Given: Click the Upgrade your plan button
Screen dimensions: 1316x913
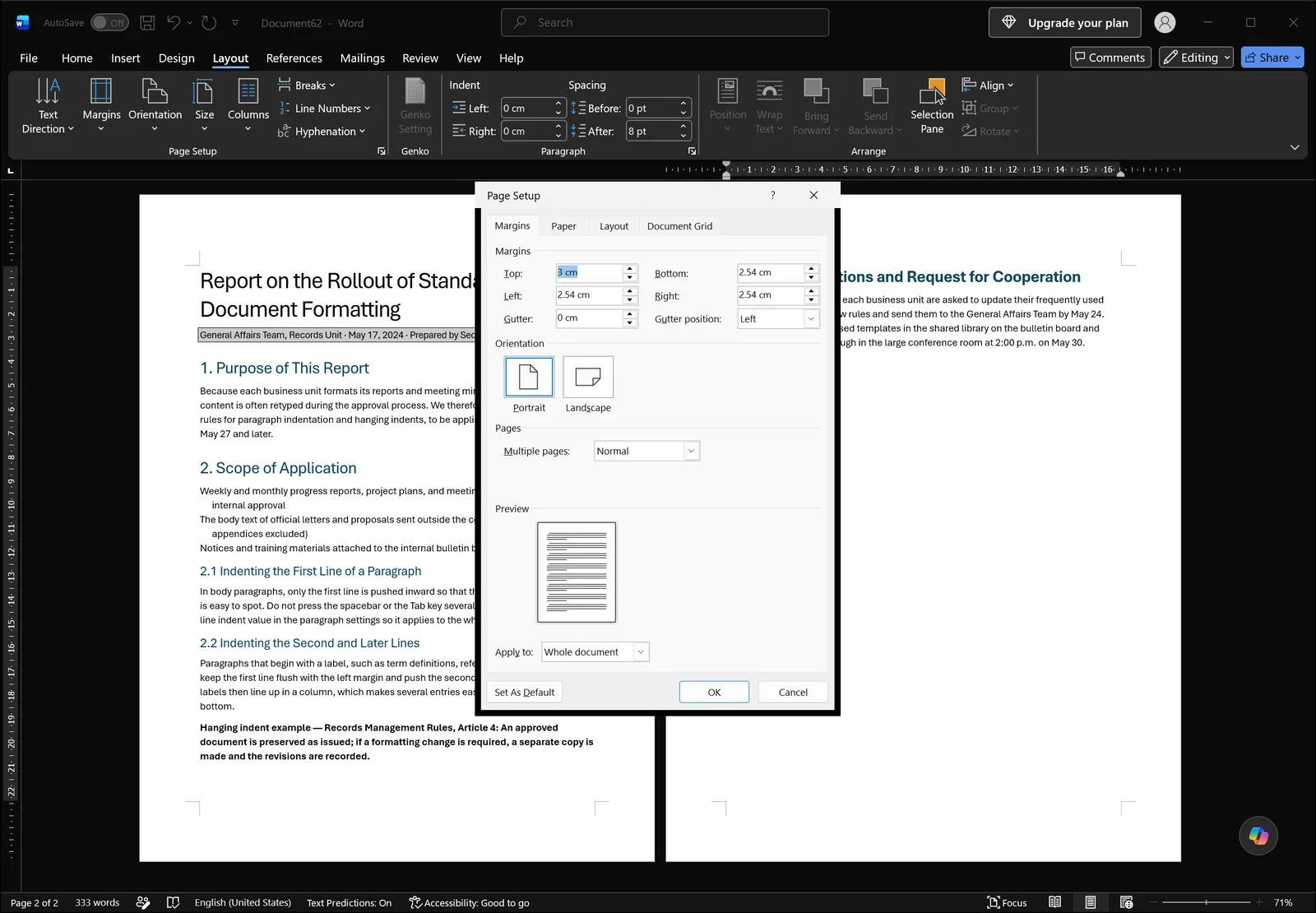Looking at the screenshot, I should pos(1064,23).
